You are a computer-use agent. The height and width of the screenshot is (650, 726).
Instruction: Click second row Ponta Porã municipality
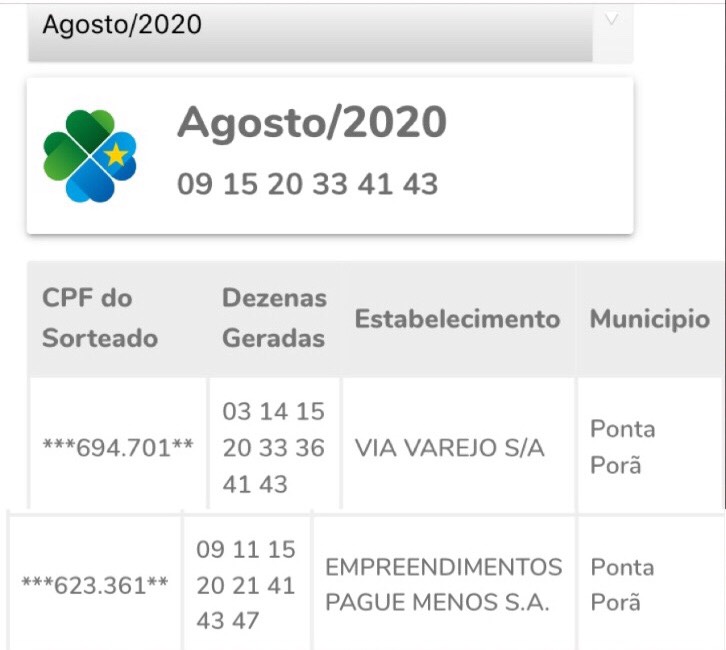click(622, 585)
